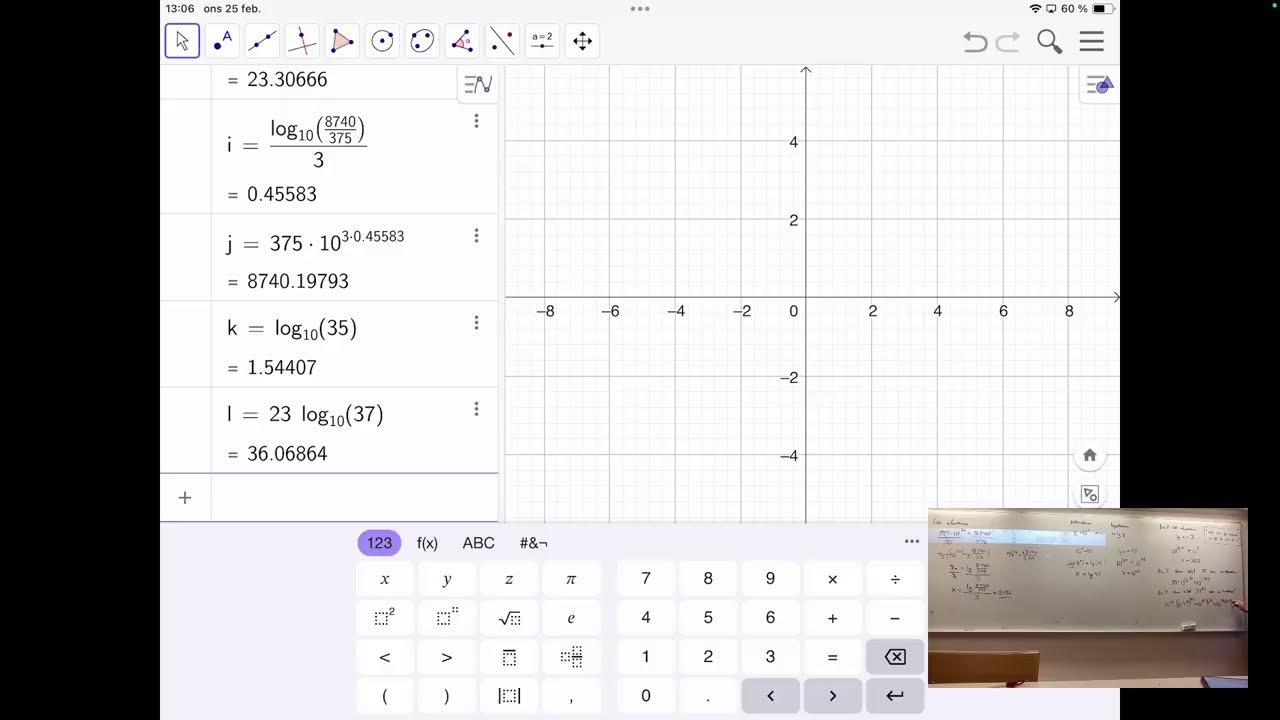The width and height of the screenshot is (1280, 720).
Task: Select the Move graphics view tool
Action: pos(582,41)
